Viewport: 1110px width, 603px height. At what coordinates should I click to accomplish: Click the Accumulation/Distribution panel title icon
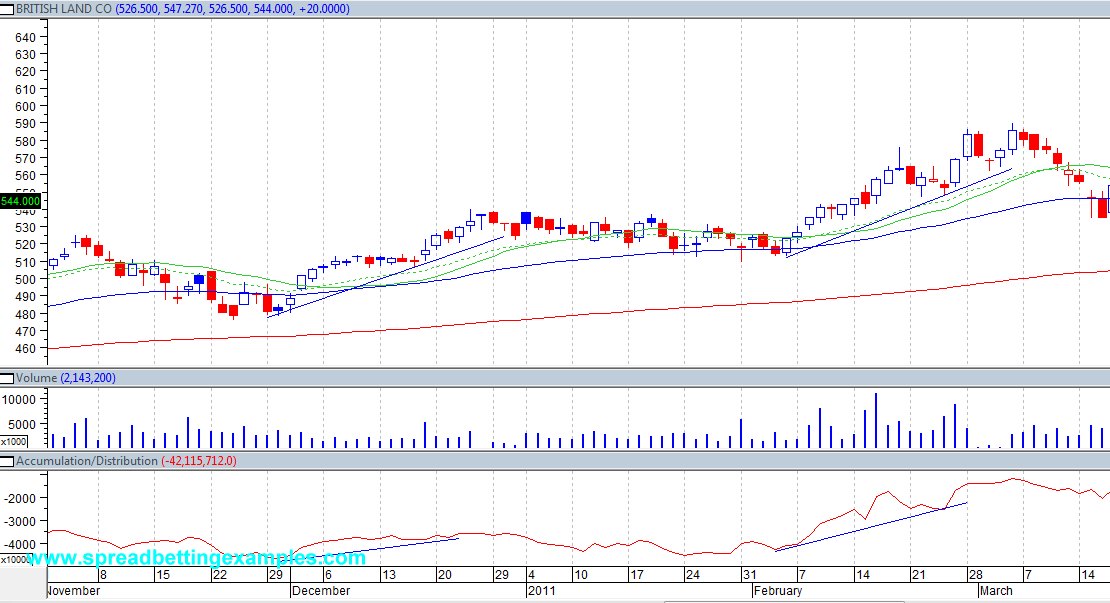click(8, 461)
